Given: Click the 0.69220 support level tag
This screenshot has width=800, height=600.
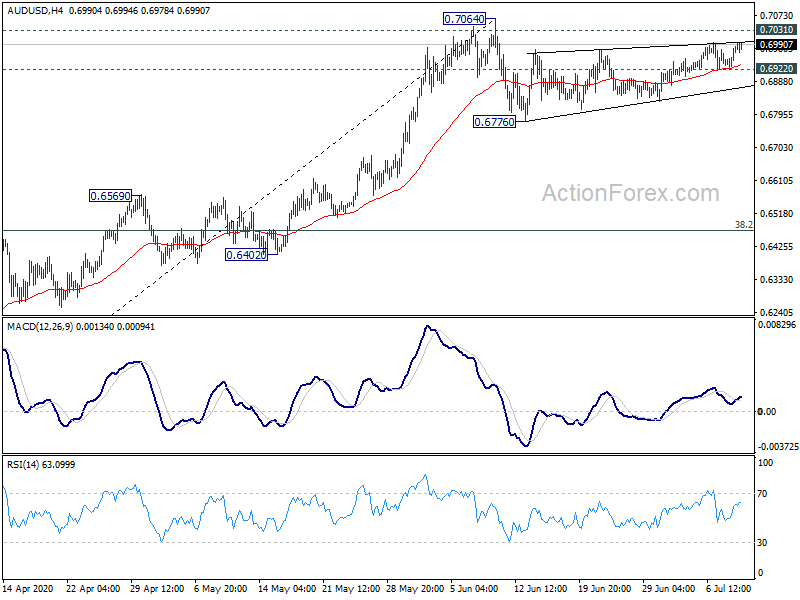Looking at the screenshot, I should tap(776, 68).
